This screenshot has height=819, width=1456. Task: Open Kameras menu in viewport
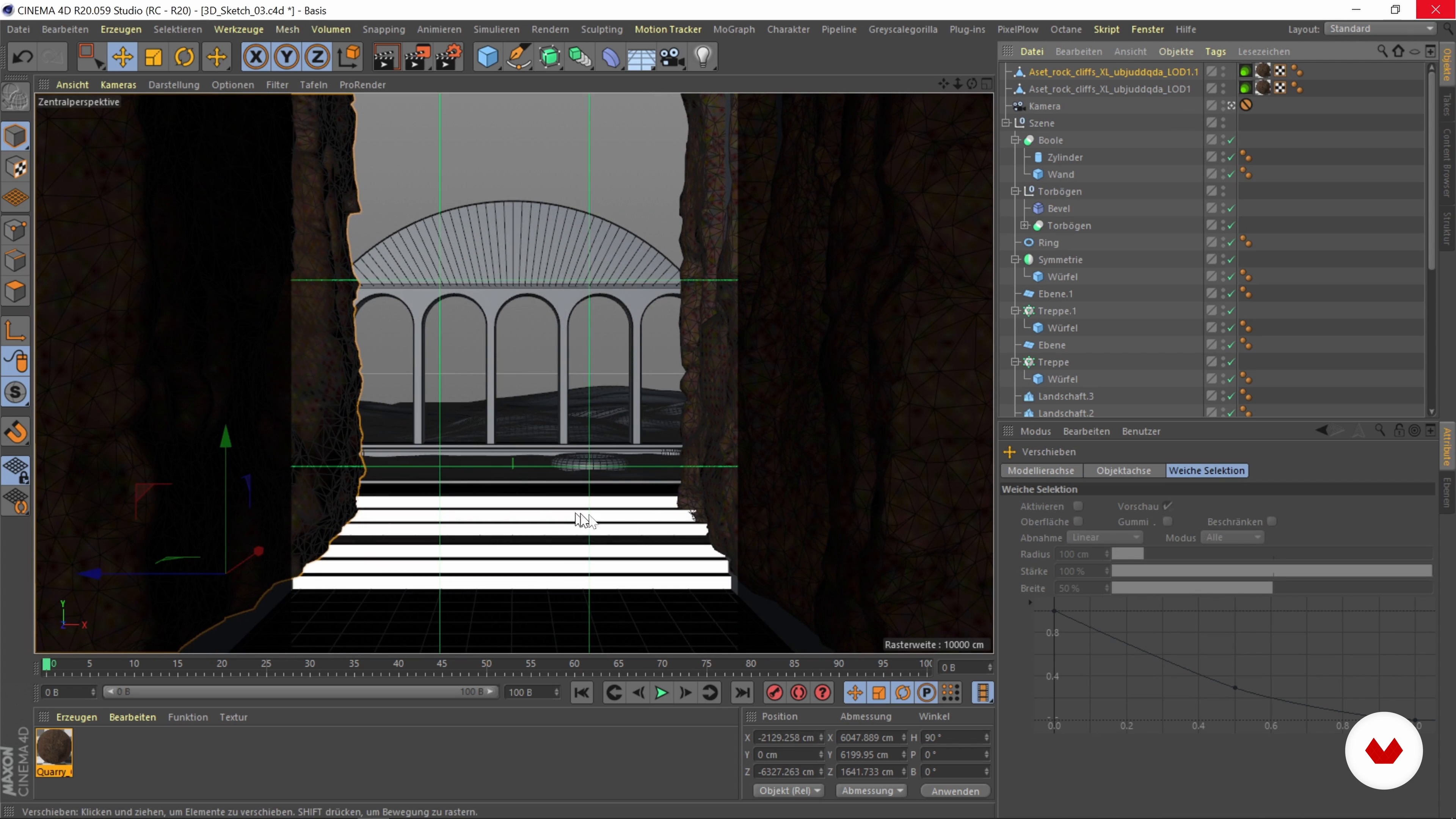(x=118, y=85)
